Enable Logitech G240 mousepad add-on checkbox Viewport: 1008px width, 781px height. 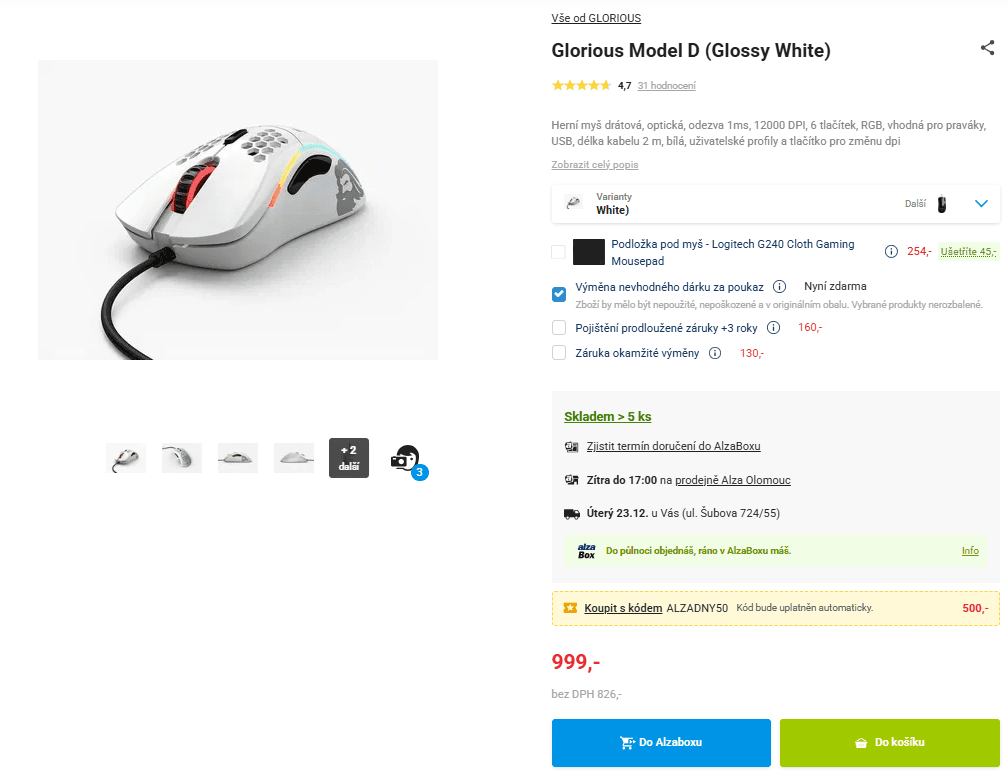click(559, 252)
